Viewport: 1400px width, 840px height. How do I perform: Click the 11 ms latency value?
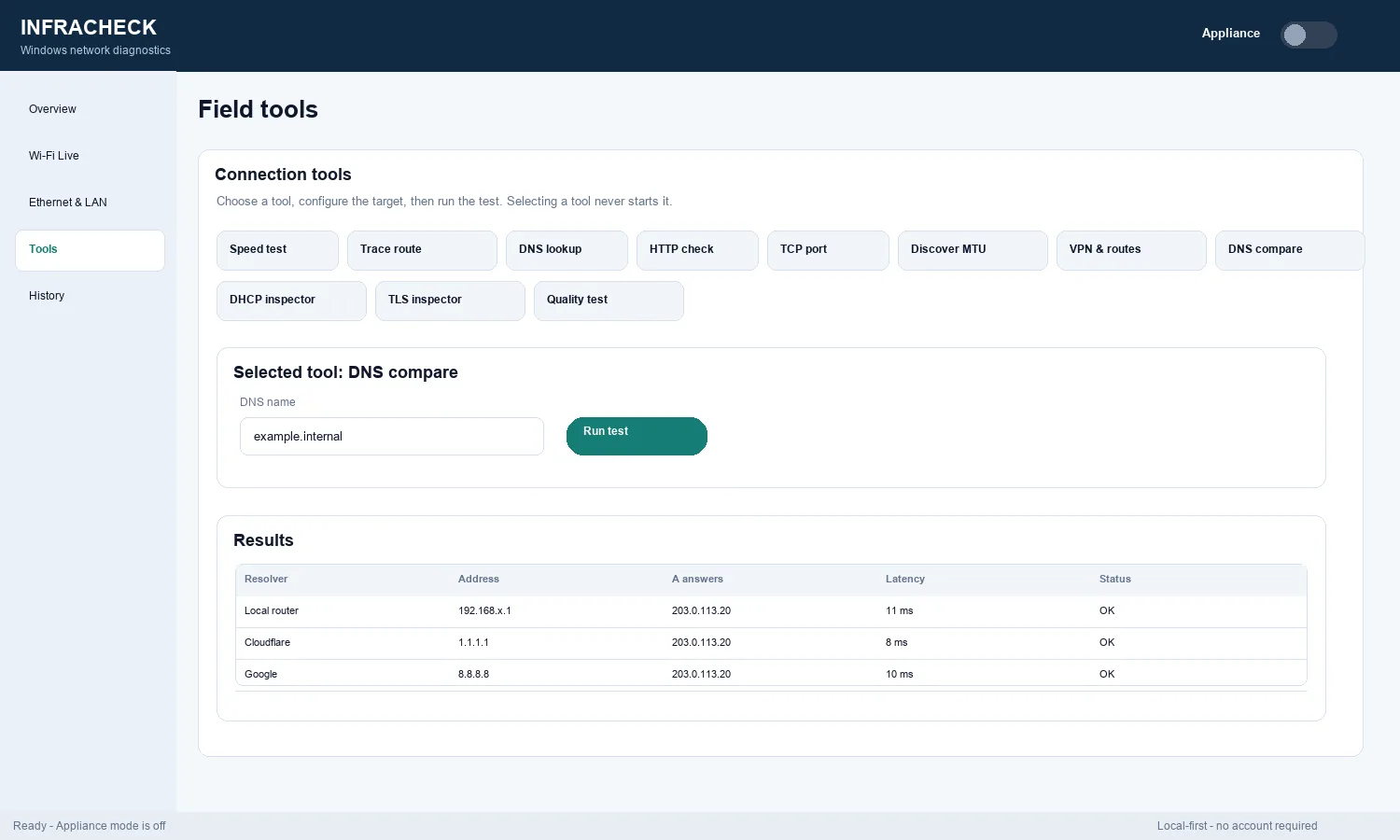click(x=900, y=610)
